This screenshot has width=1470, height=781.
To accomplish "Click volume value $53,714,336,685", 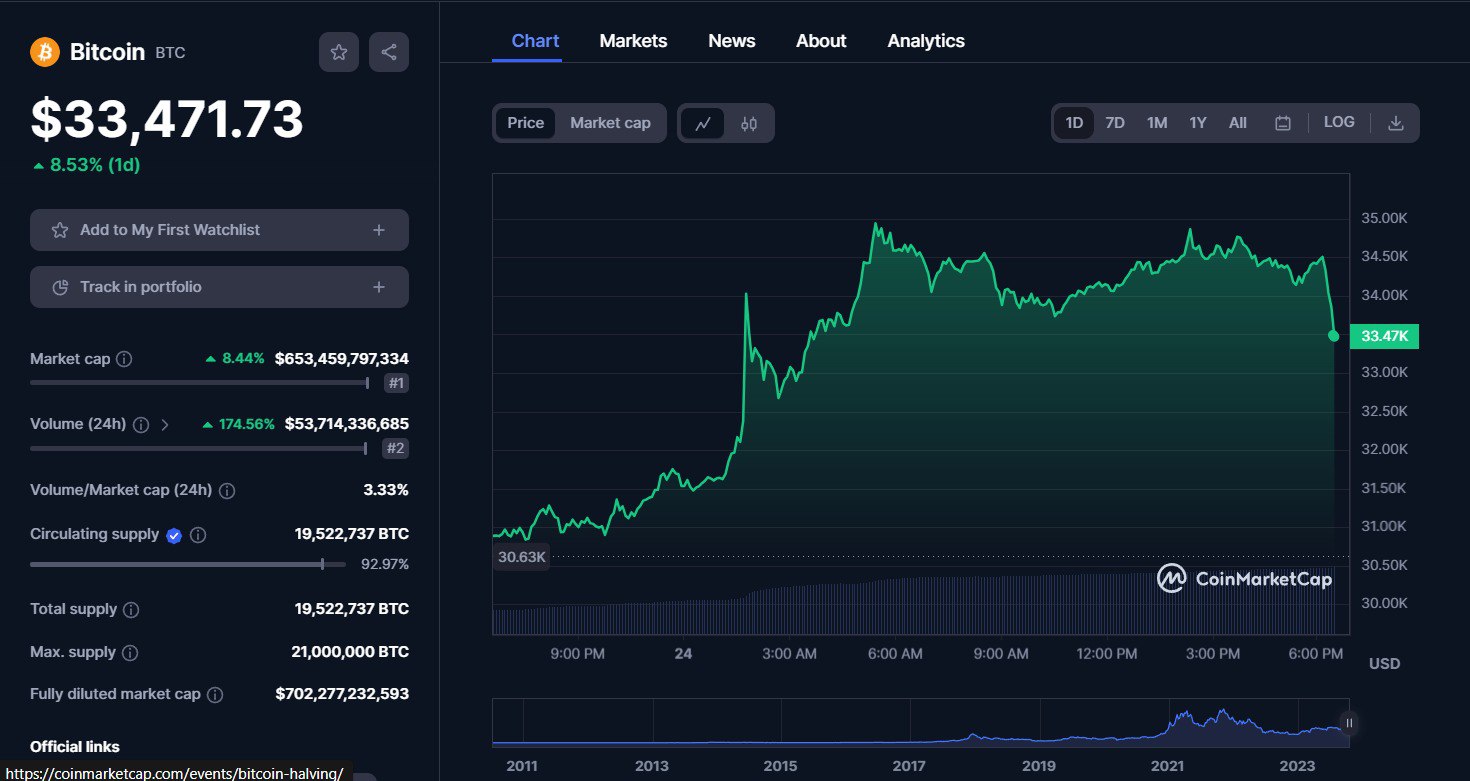I will coord(347,425).
